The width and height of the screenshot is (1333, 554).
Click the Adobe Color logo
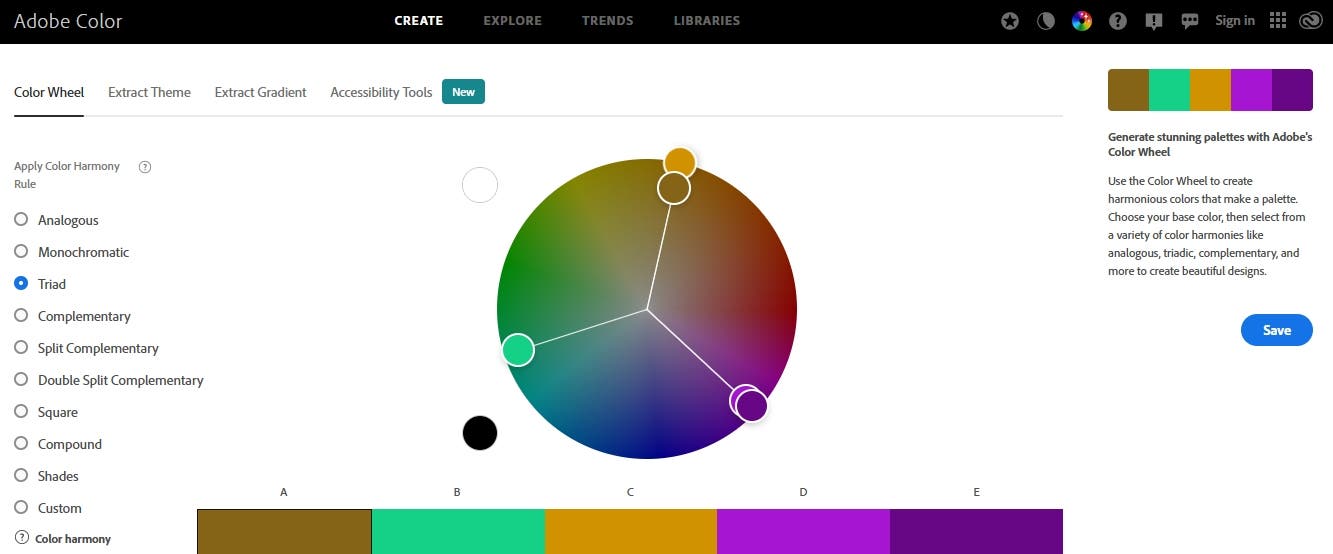click(68, 20)
